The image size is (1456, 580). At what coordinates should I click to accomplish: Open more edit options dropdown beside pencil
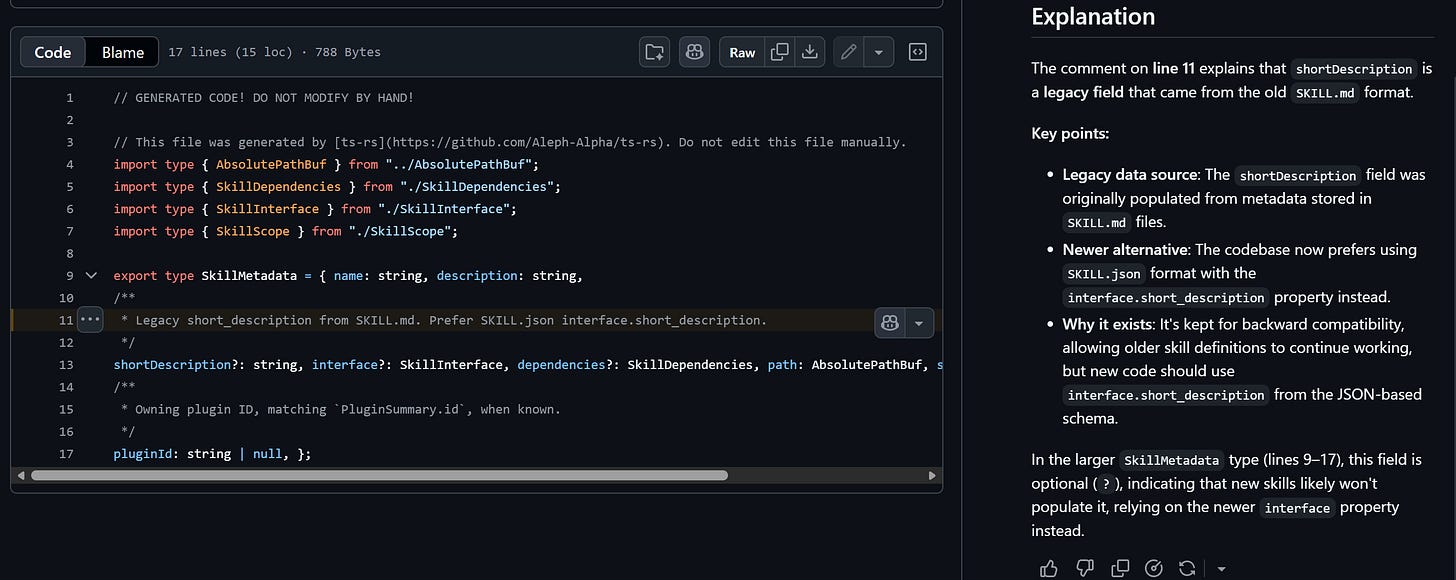pyautogui.click(x=878, y=52)
